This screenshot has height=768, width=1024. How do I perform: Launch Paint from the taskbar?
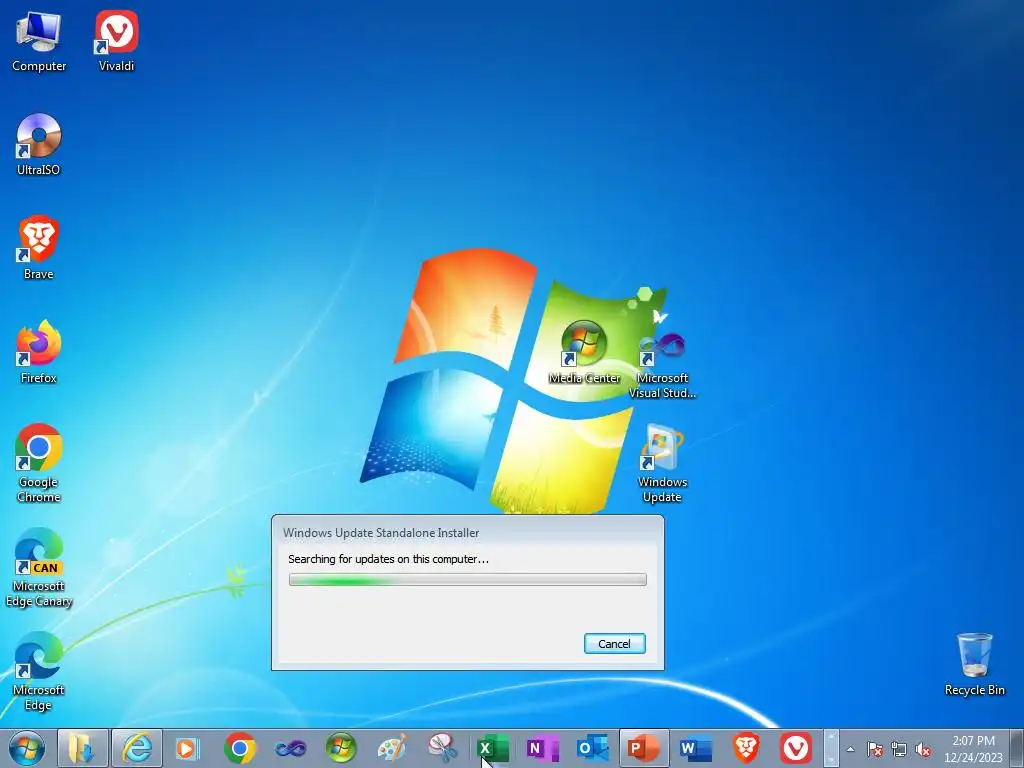click(x=392, y=748)
